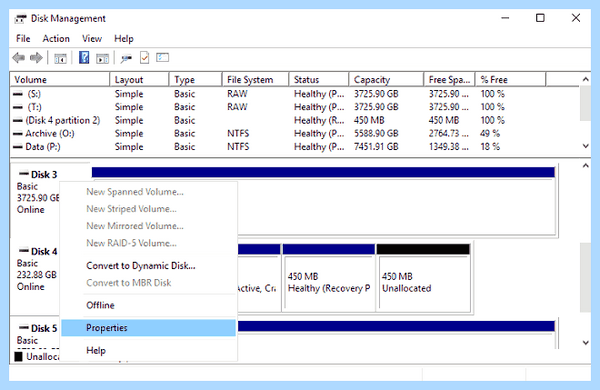Sort by the % Free column header
Viewport: 600px width, 390px height.
point(510,80)
